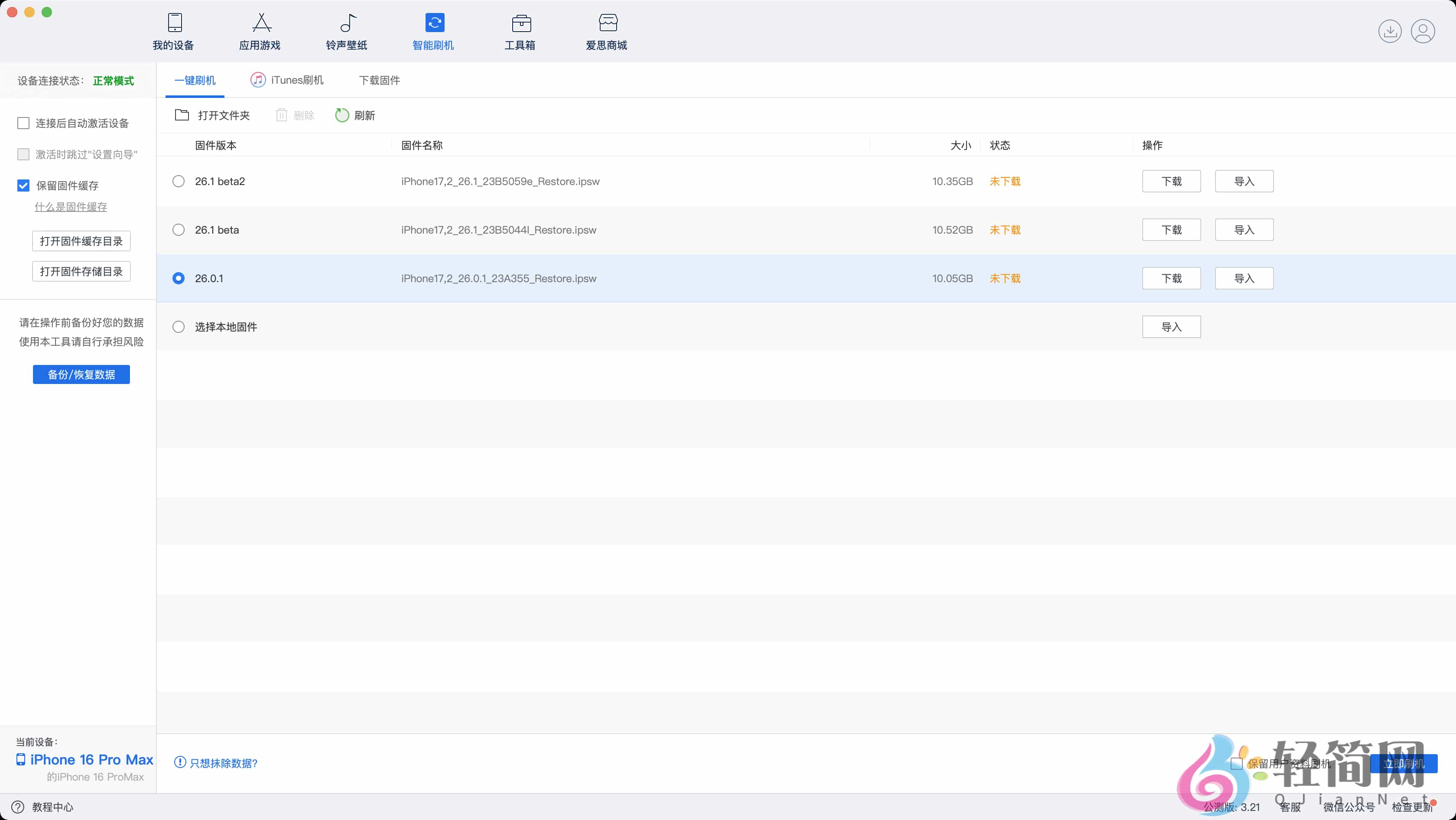1456x820 pixels.
Task: Open the 什么是固件缓存 link
Action: [x=71, y=207]
